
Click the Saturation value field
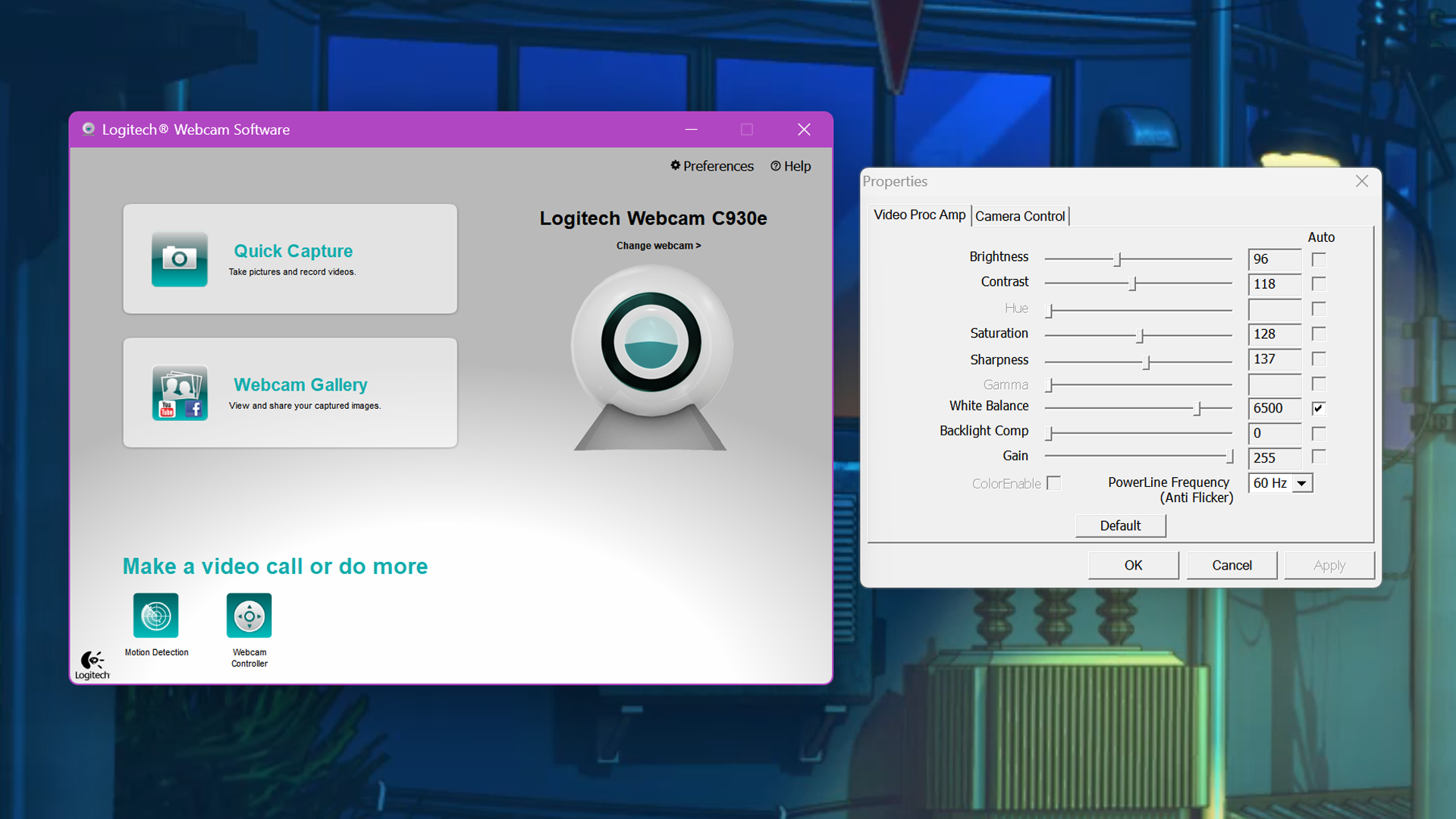click(x=1275, y=334)
